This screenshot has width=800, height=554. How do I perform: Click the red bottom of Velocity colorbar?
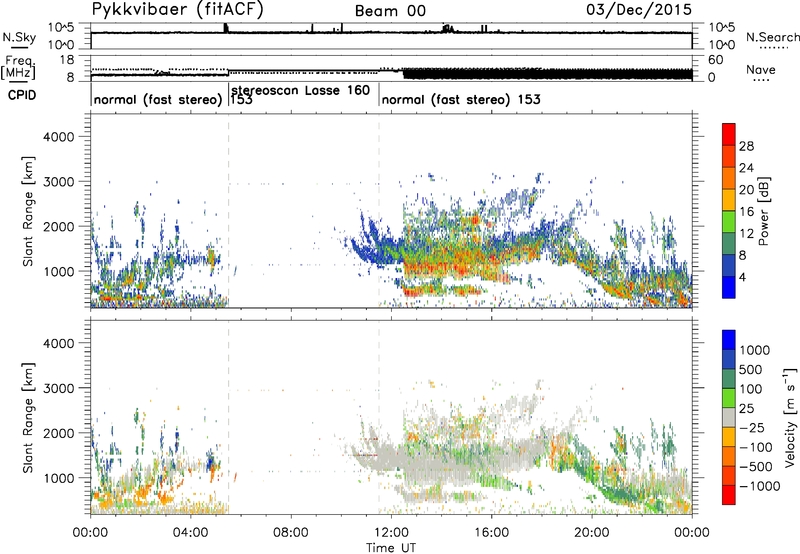click(x=729, y=495)
